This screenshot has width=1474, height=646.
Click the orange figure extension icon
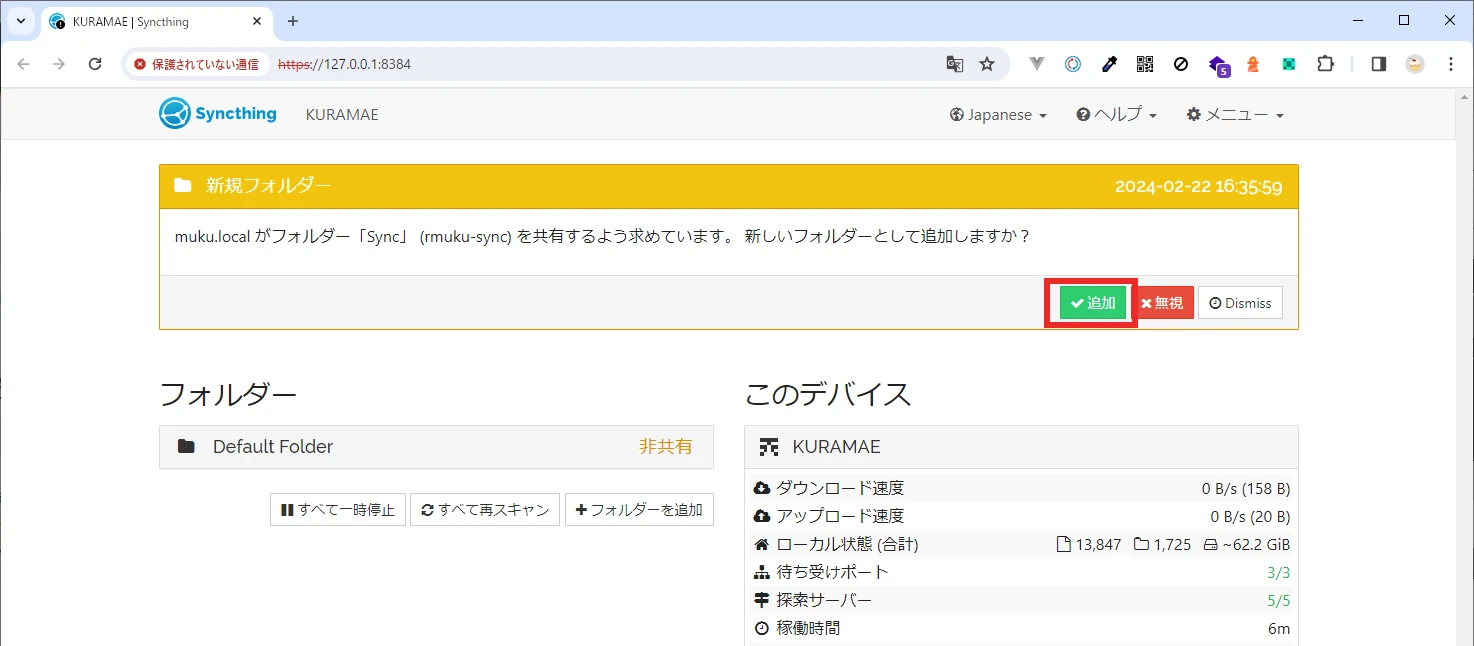(x=1253, y=64)
